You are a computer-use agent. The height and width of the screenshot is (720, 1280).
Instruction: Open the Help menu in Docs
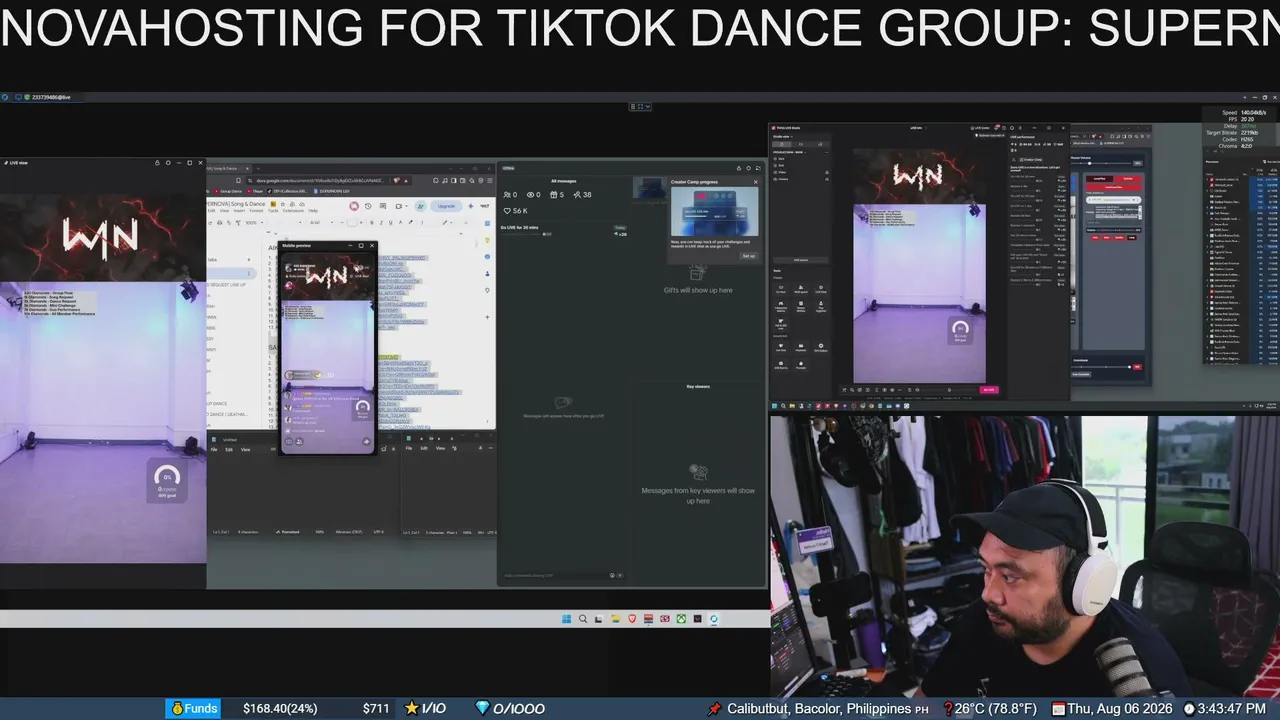(311, 211)
